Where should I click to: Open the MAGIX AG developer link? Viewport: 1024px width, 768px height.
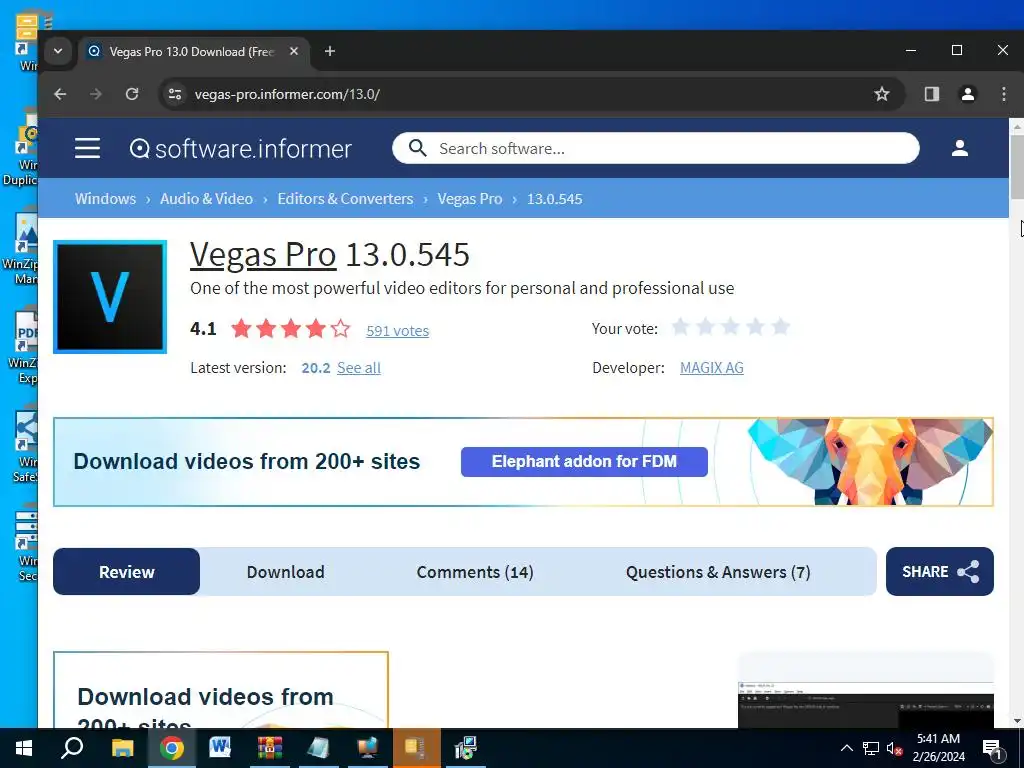[711, 368]
